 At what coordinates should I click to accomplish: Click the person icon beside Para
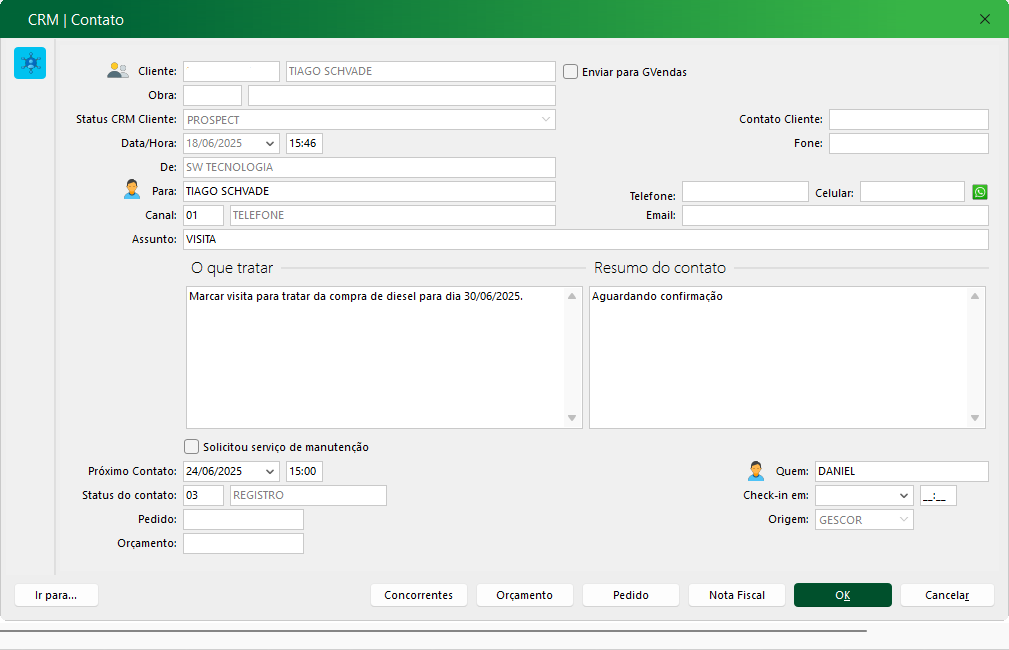click(132, 190)
